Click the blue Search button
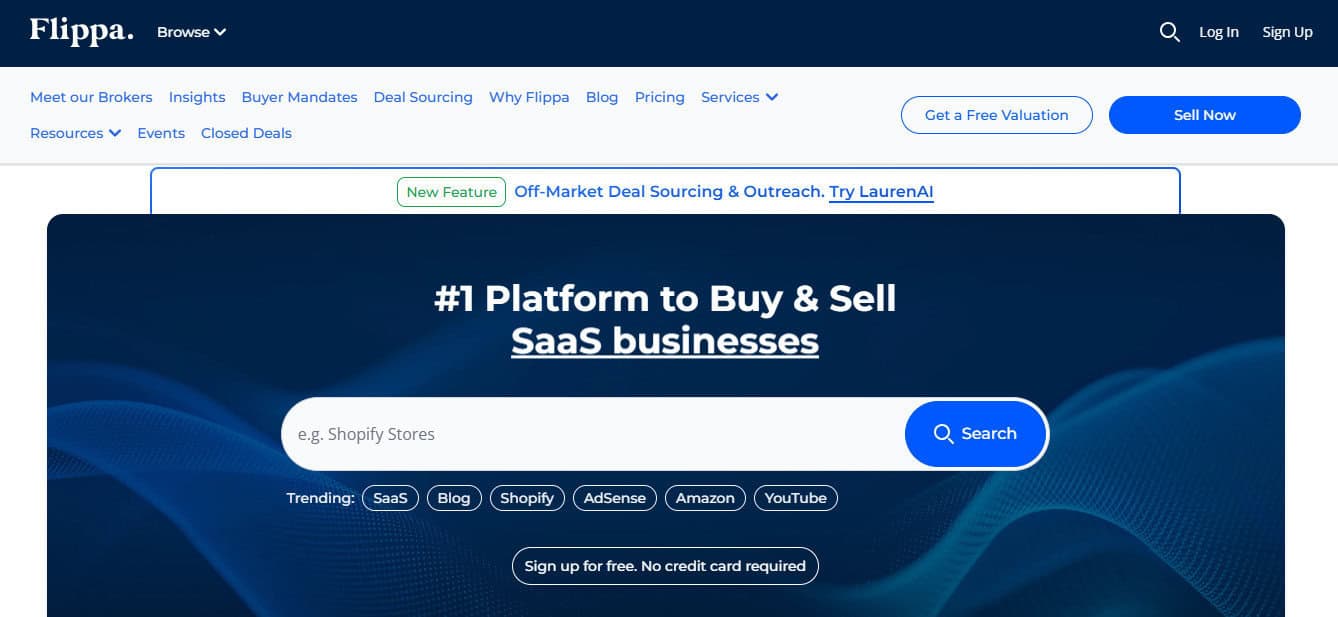 pyautogui.click(x=975, y=434)
